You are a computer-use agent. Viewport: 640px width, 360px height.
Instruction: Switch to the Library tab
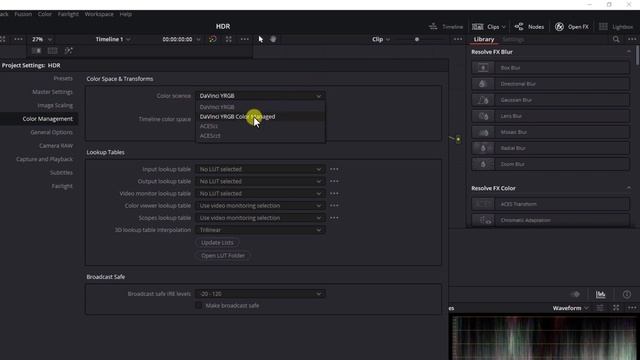point(484,39)
